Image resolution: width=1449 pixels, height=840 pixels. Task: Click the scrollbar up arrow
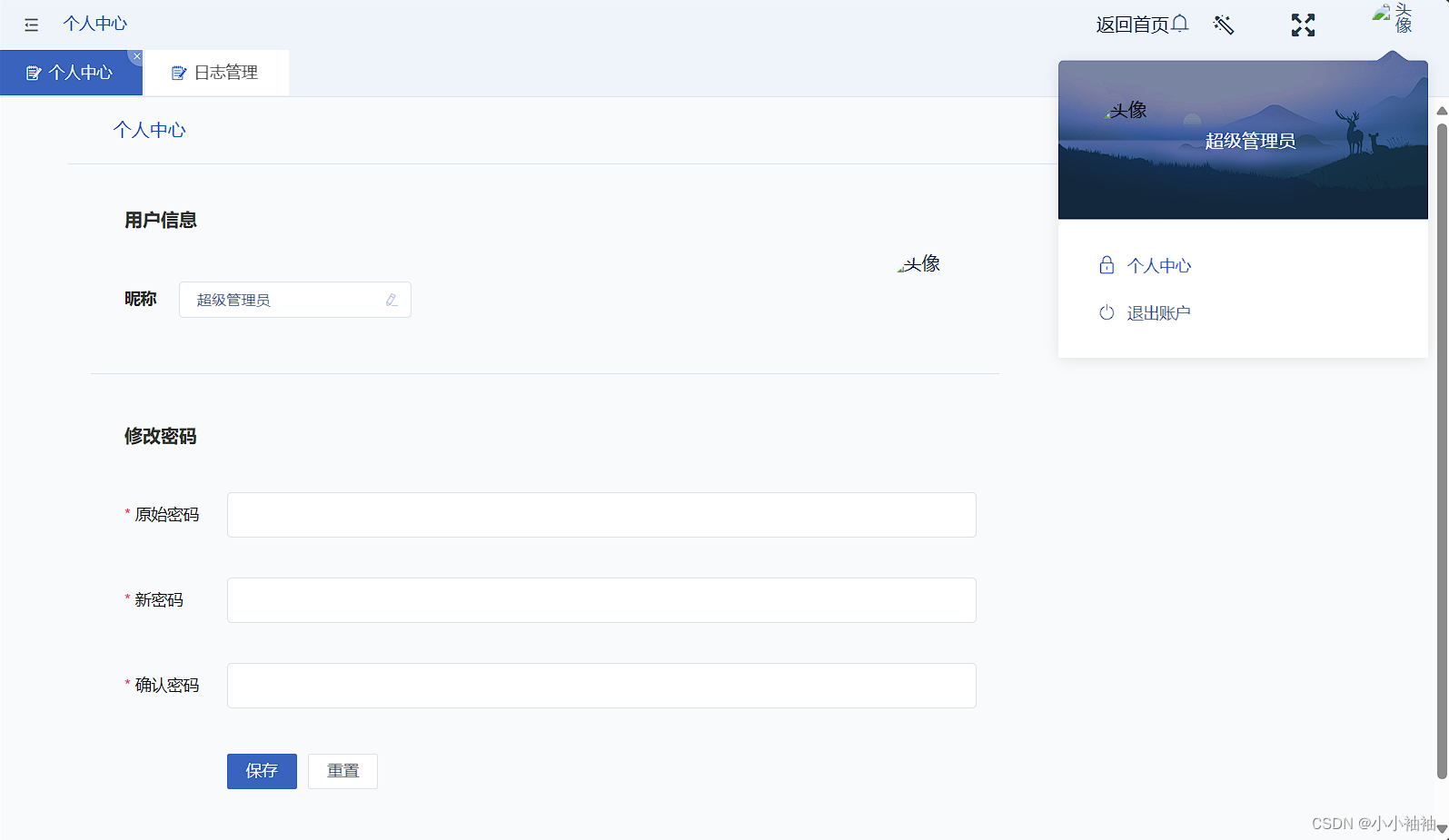click(1442, 111)
